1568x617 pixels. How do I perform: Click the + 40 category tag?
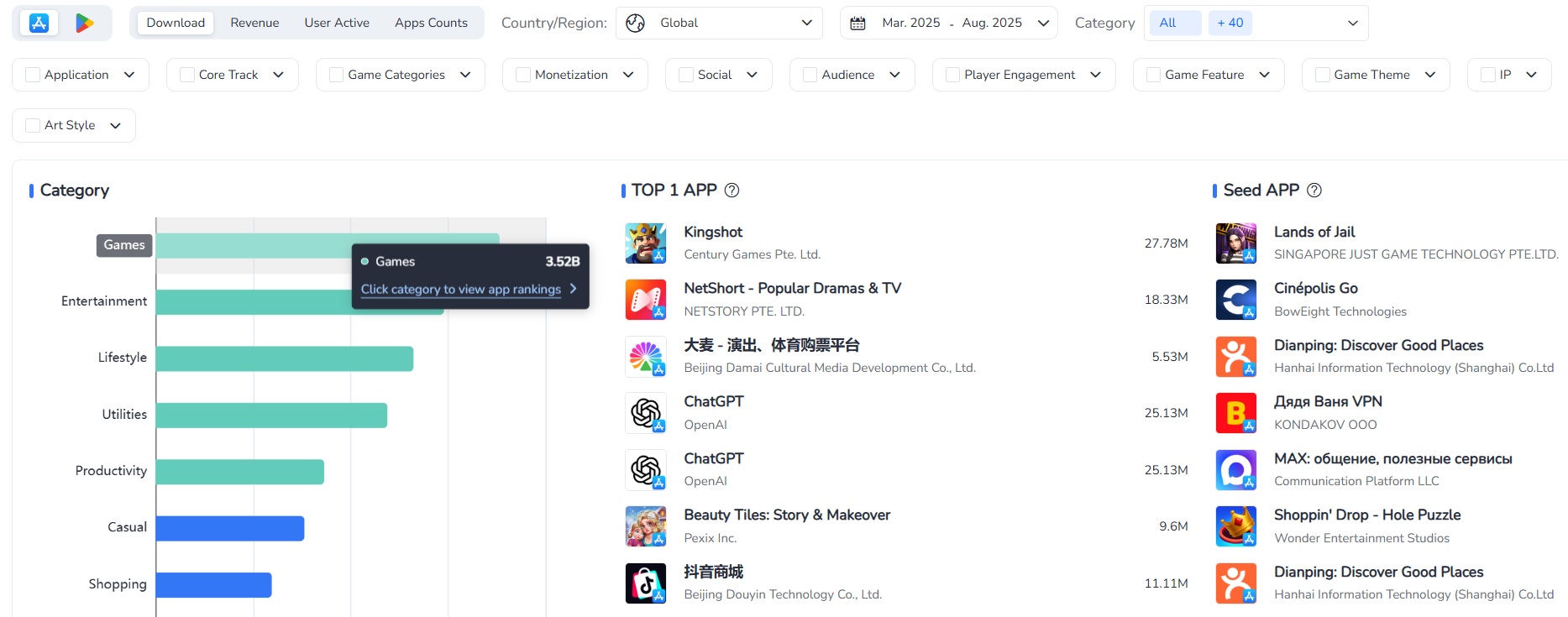(x=1230, y=23)
